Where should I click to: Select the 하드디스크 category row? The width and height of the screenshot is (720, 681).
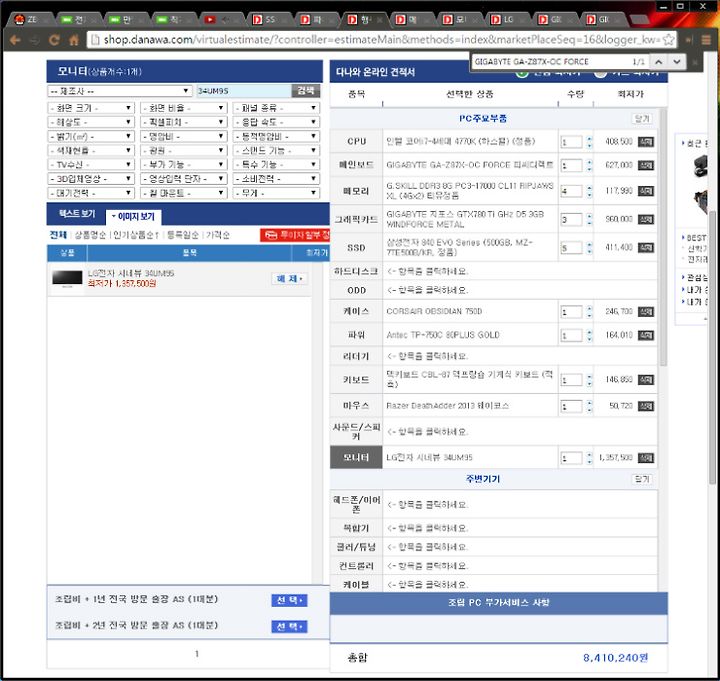(494, 271)
